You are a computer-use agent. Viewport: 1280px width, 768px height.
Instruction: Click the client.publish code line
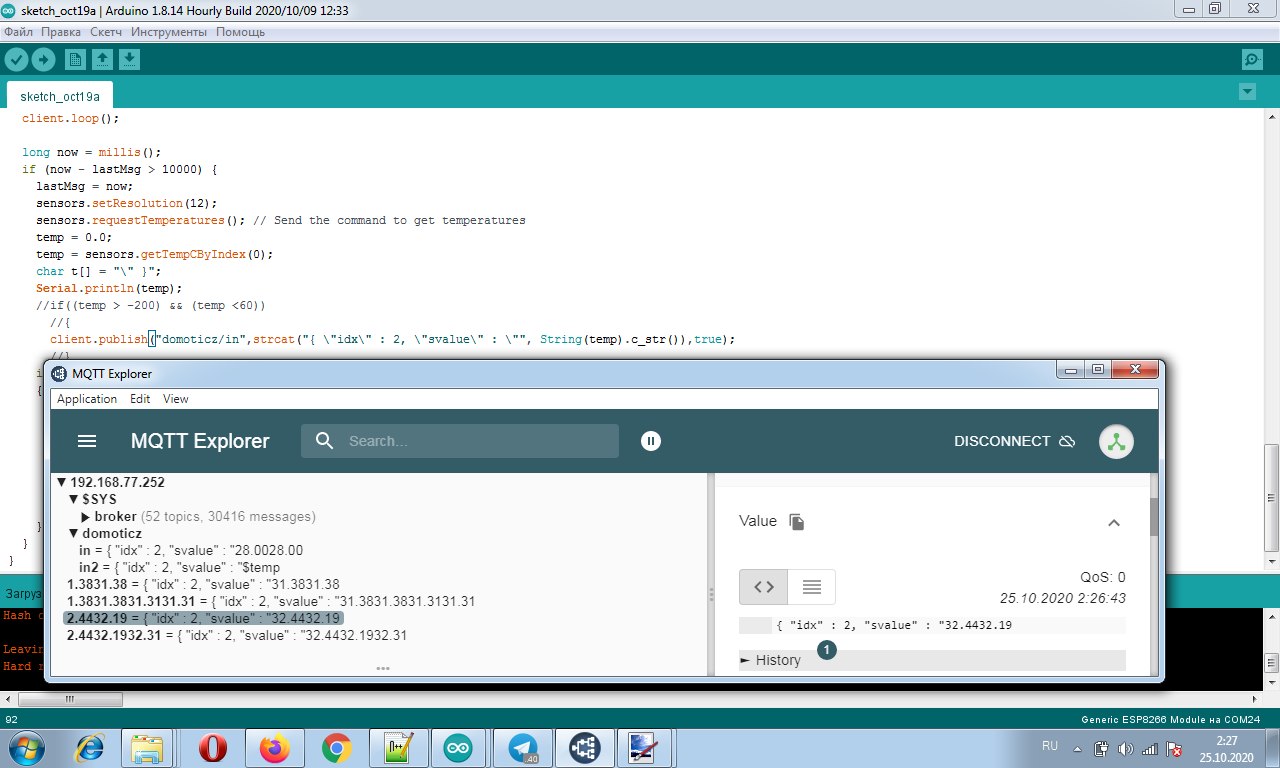(392, 339)
